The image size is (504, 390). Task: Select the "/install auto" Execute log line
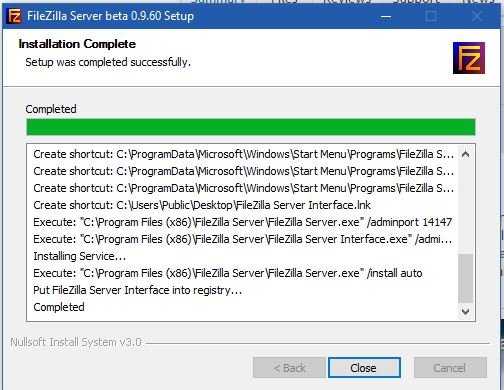(228, 273)
